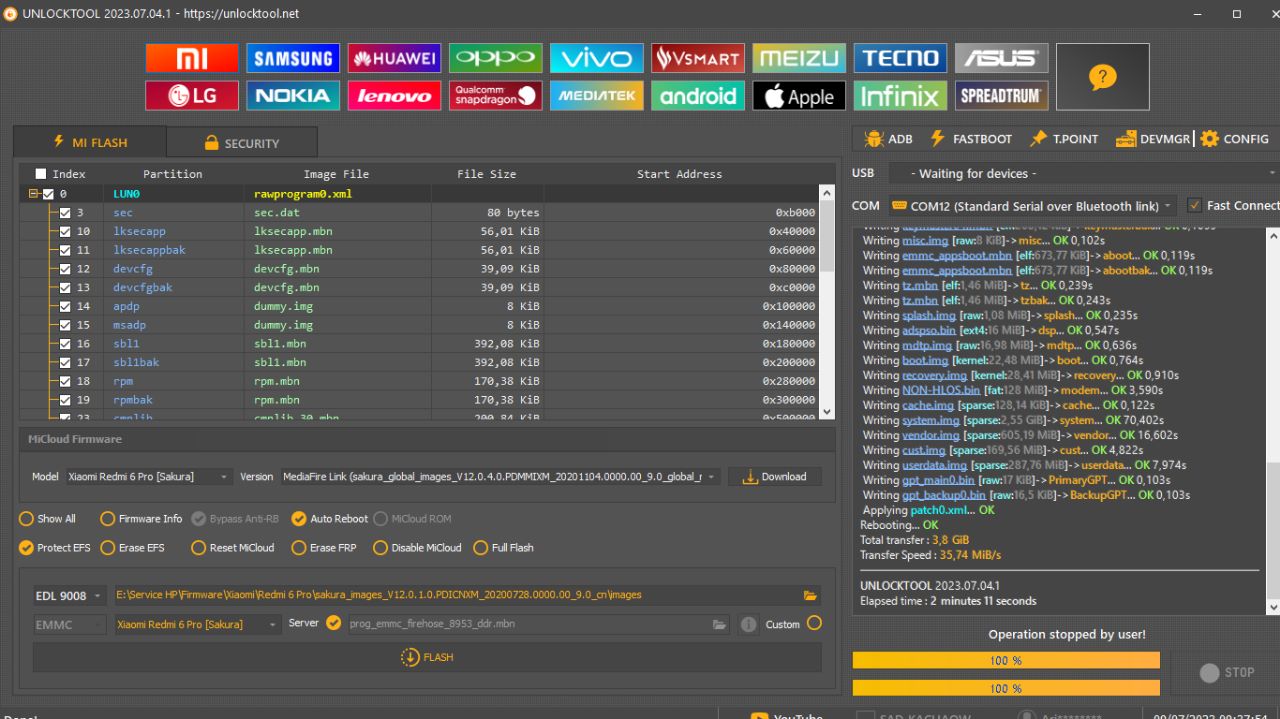Open the T.POINT test point viewer
The image size is (1280, 719).
(x=1064, y=139)
